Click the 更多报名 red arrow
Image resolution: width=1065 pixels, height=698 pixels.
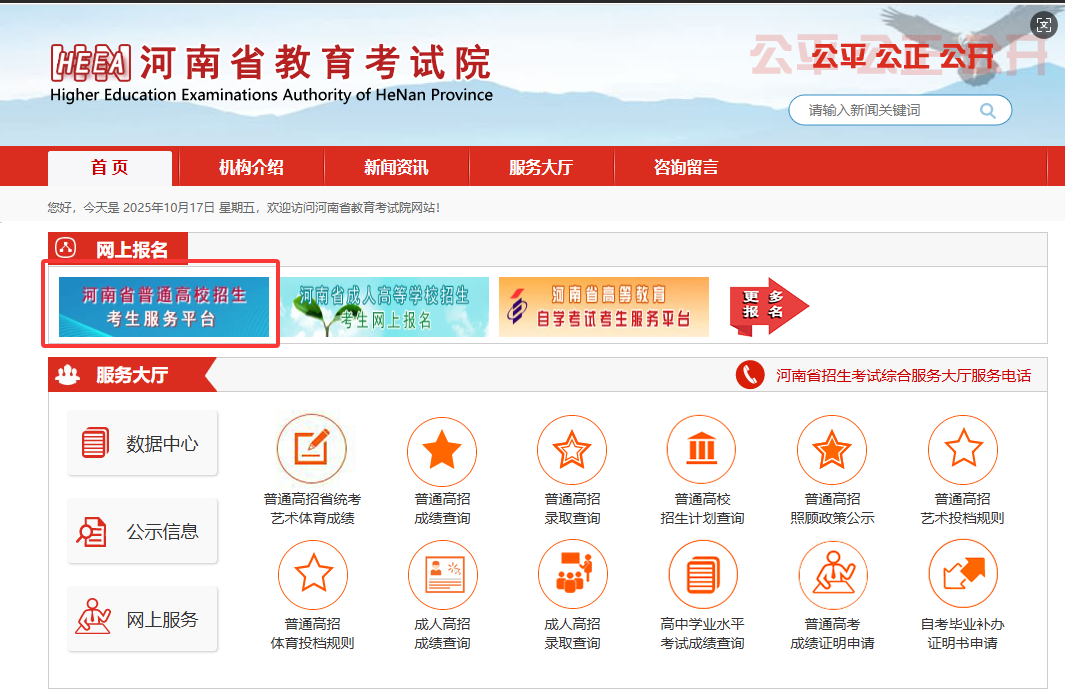pos(768,306)
